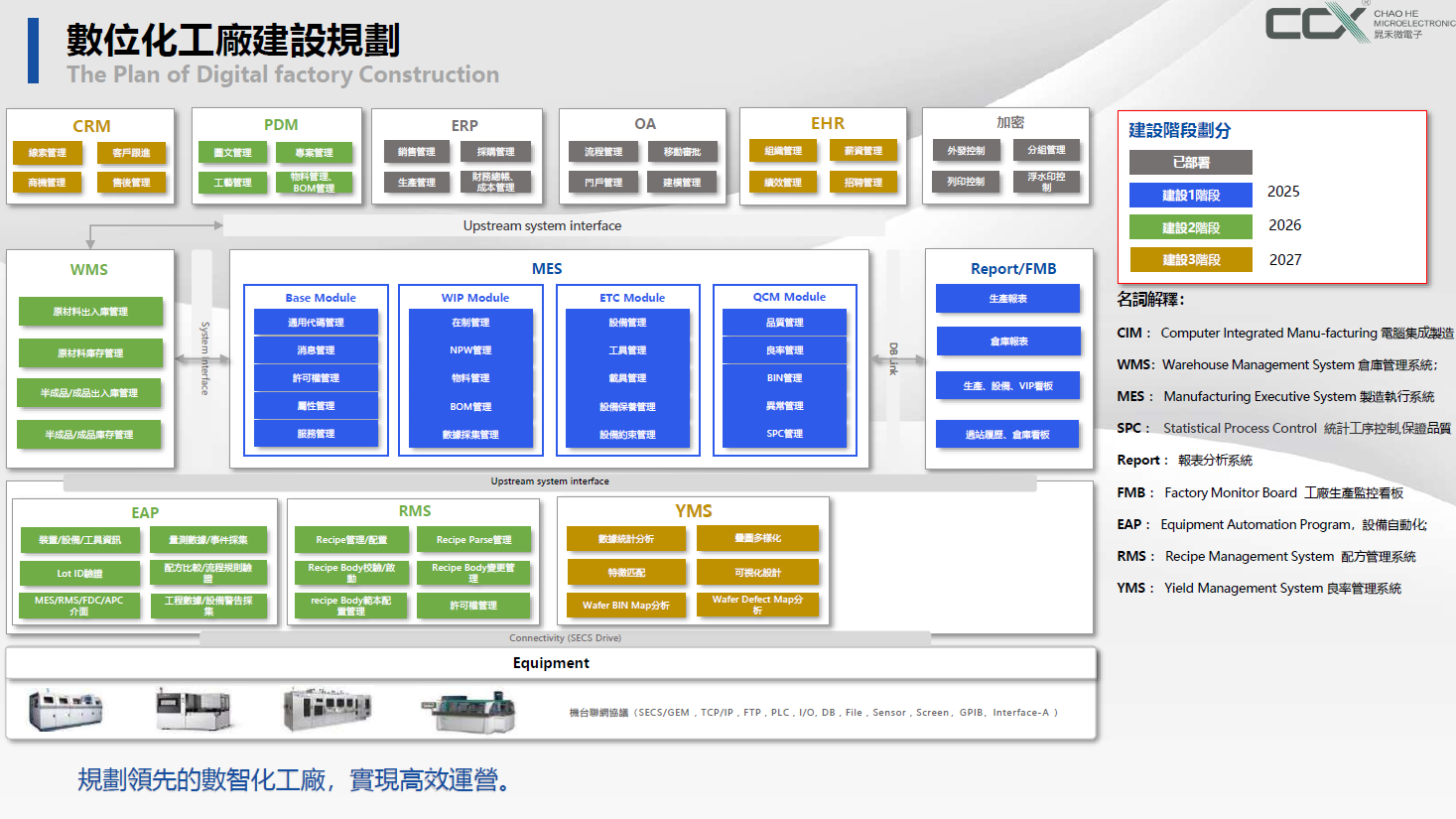This screenshot has height=819, width=1456.
Task: Click the Base Module heading in MES
Action: click(x=320, y=298)
